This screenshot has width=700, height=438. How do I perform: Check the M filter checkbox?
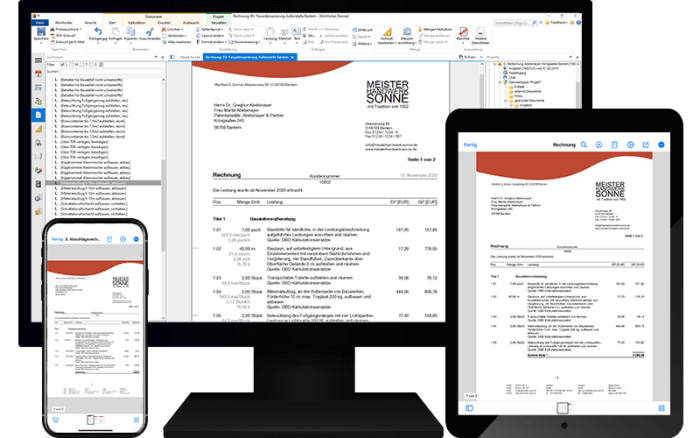(72, 65)
